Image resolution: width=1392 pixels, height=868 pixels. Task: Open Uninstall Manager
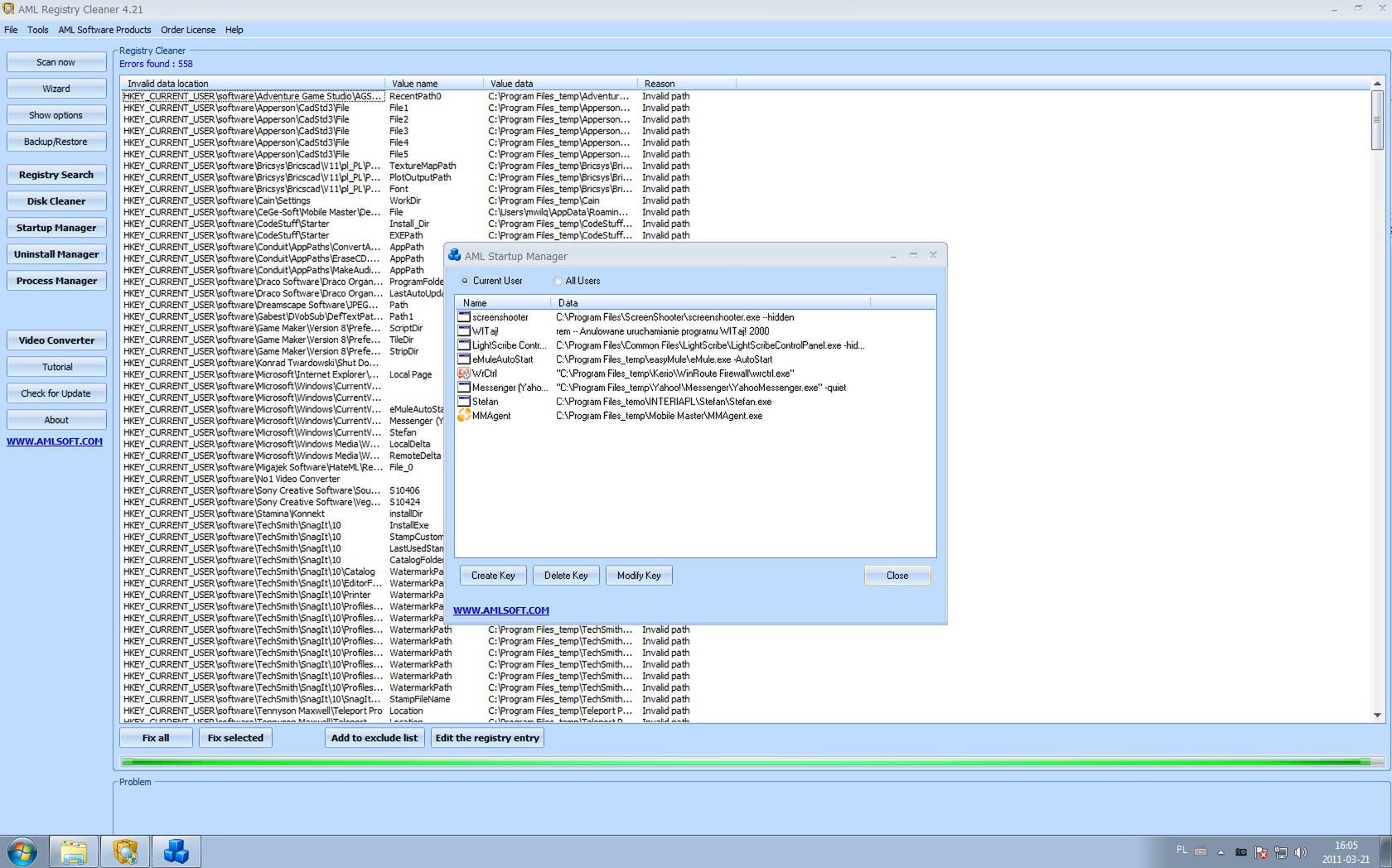tap(56, 254)
